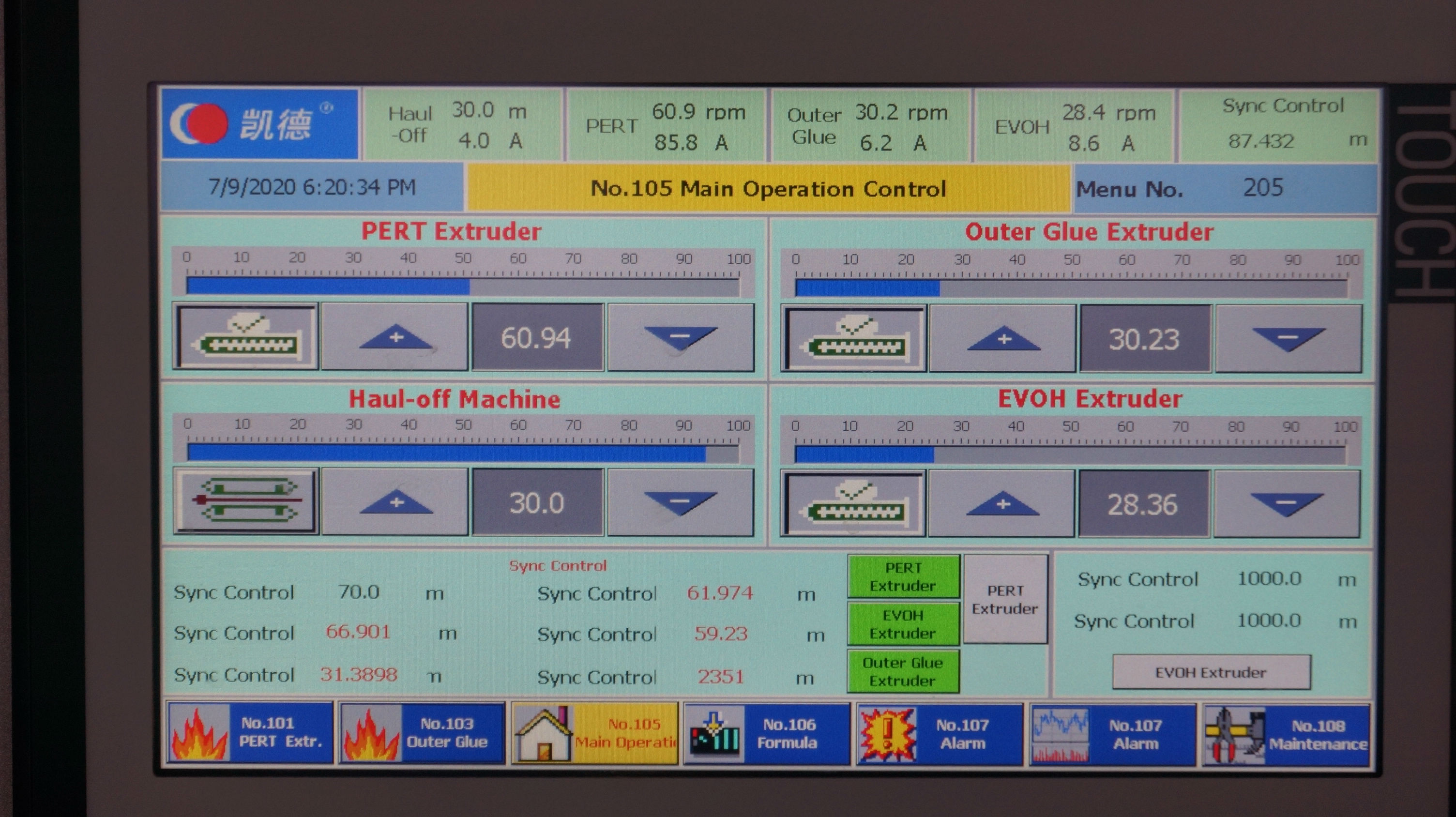Open No.103 Outer Glue page
This screenshot has width=1456, height=817.
tap(422, 733)
